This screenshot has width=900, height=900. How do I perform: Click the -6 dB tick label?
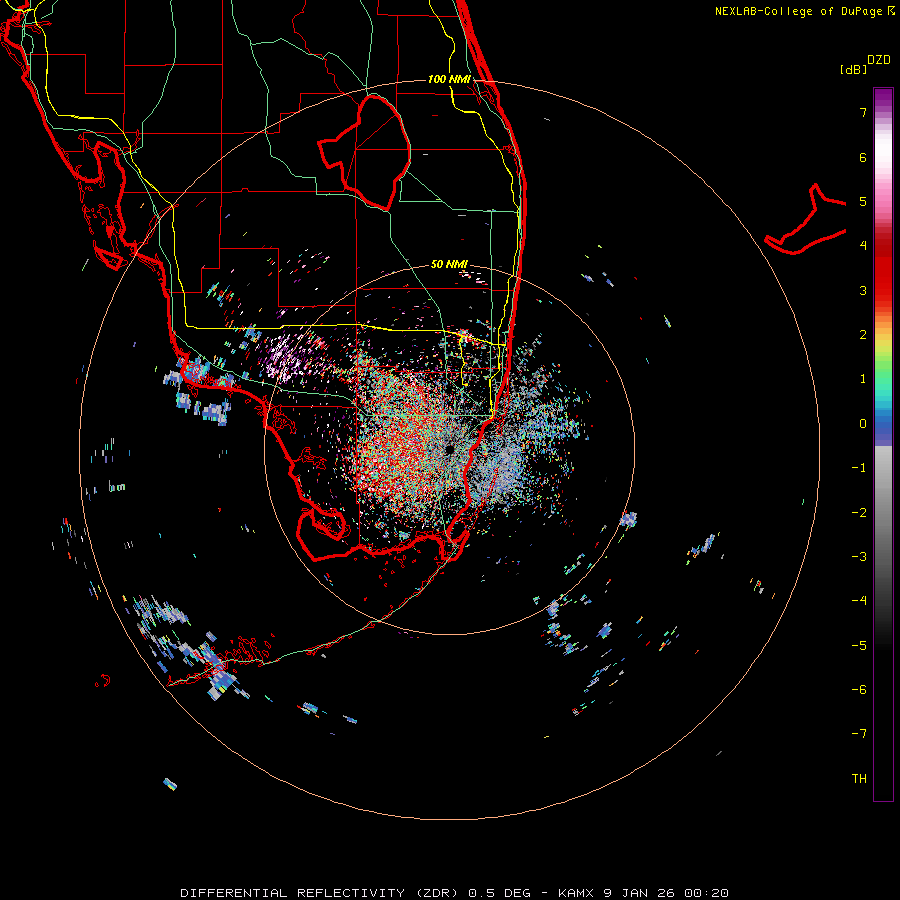pyautogui.click(x=859, y=690)
